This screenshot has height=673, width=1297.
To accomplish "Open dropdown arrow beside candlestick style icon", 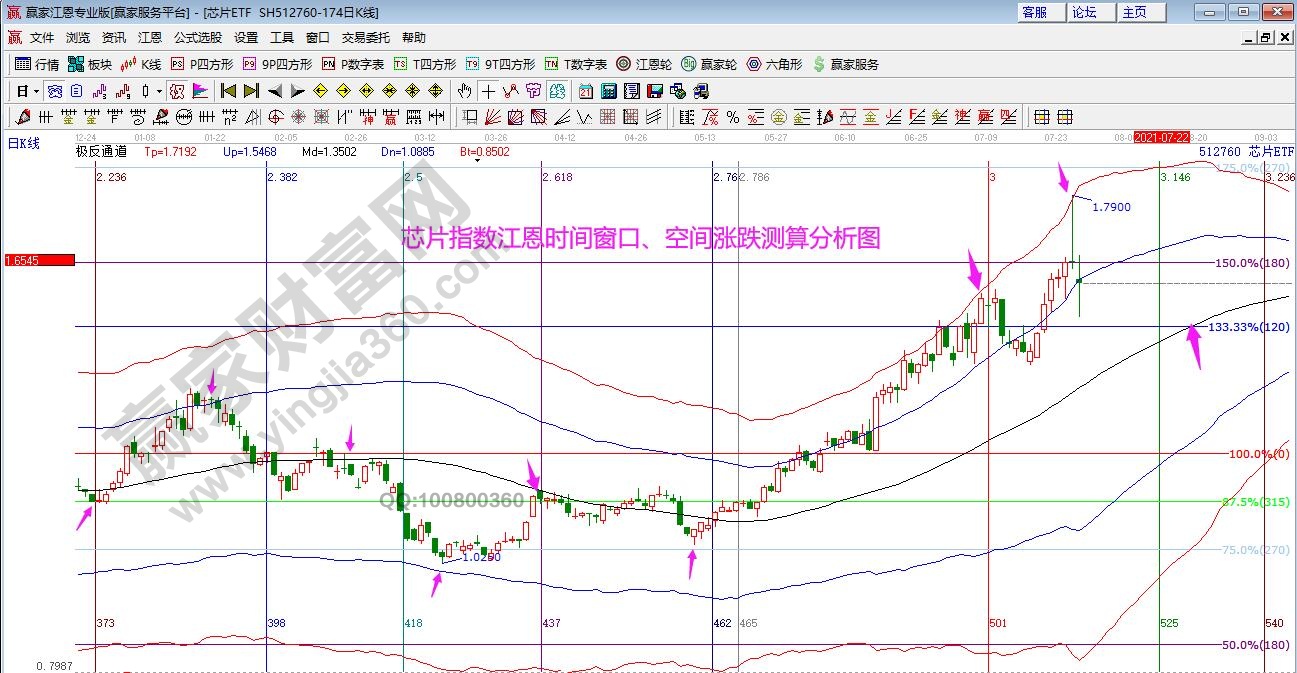I will pos(159,91).
